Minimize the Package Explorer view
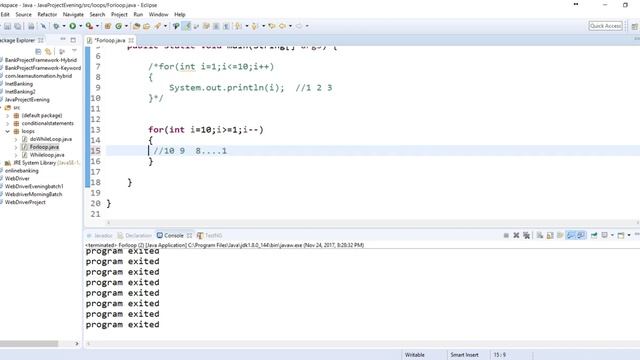Viewport: 640px width, 360px height. coord(62,40)
